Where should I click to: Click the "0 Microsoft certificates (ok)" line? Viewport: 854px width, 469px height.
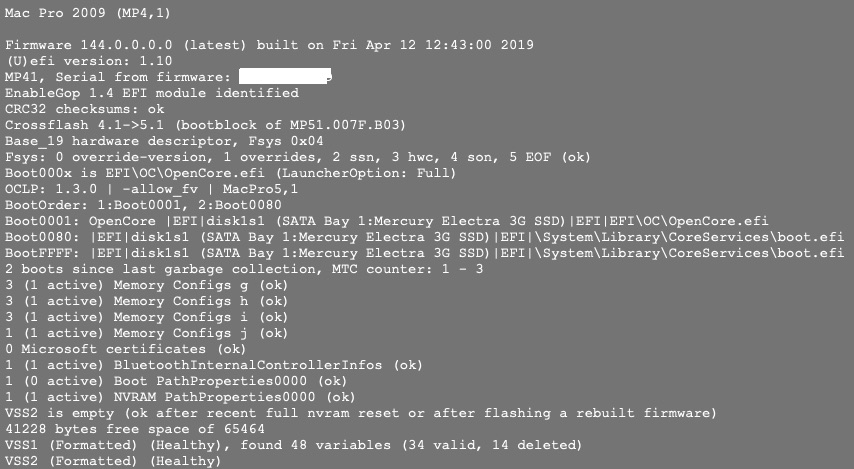126,349
